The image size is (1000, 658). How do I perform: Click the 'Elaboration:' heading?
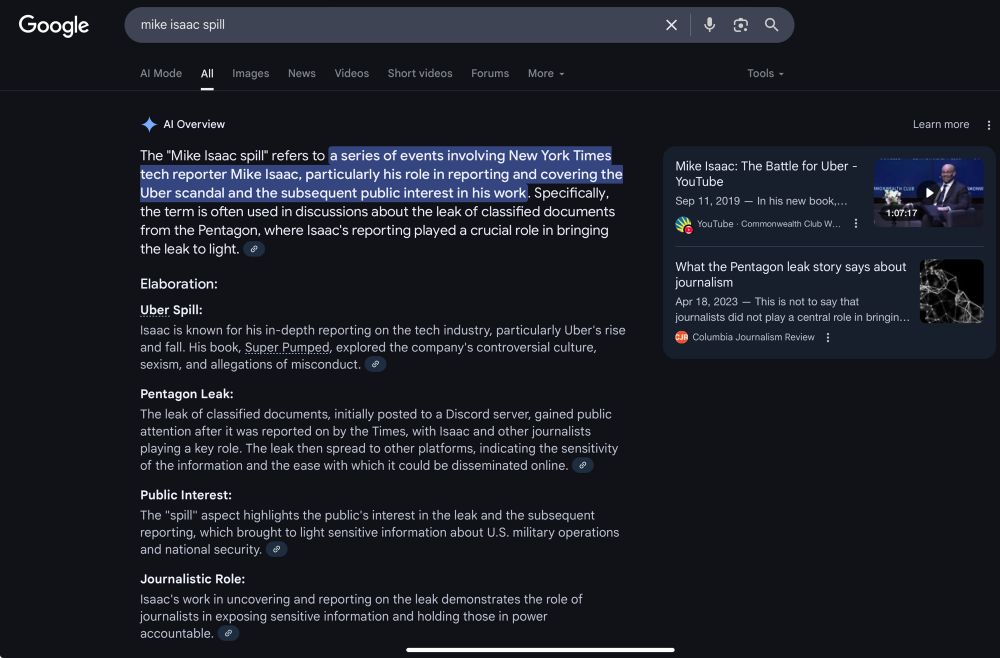[179, 284]
